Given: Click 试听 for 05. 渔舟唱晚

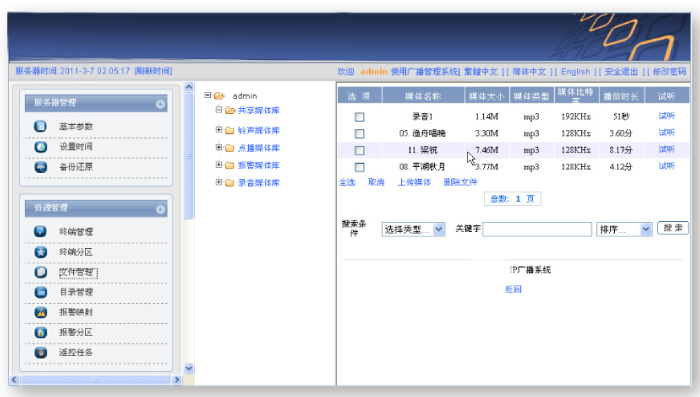Looking at the screenshot, I should pos(667,133).
